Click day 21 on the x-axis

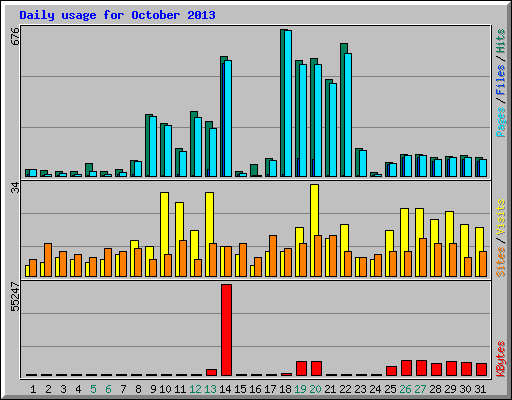point(330,389)
